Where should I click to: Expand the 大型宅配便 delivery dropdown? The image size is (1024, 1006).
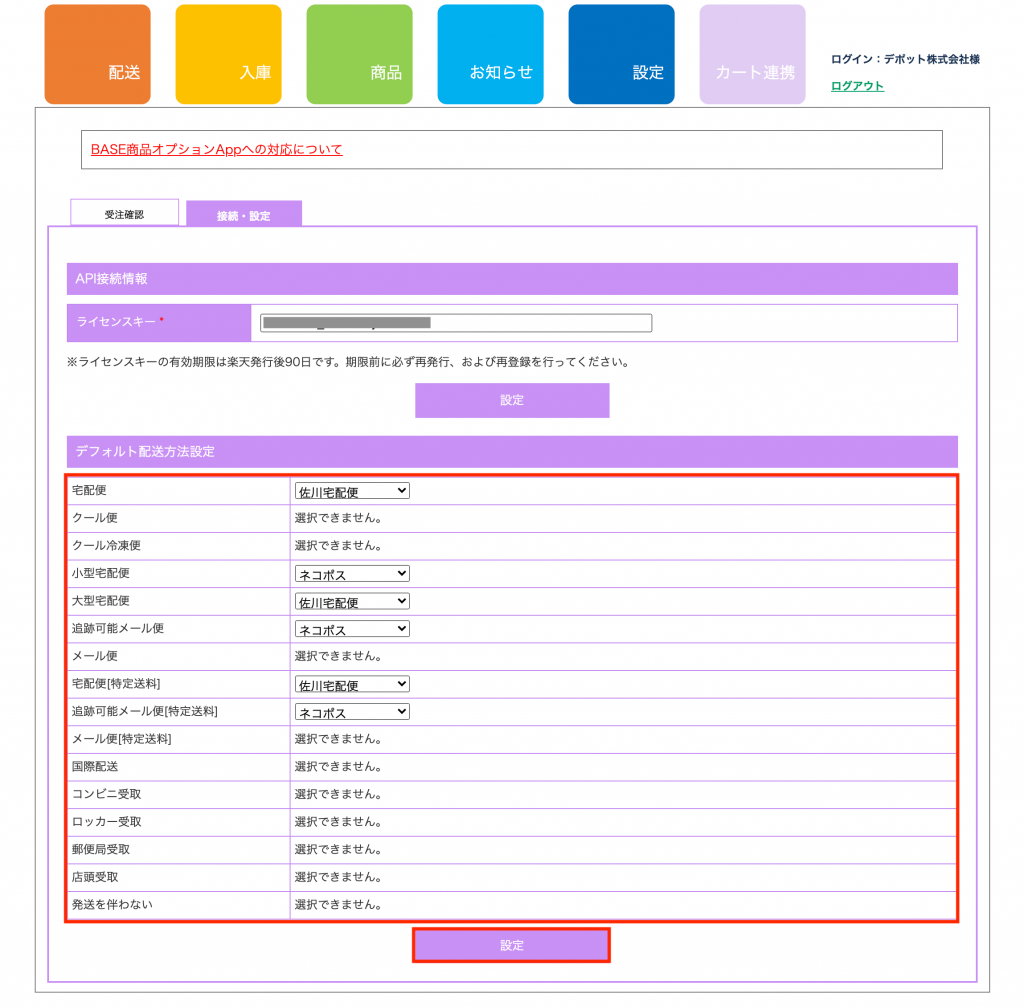[352, 601]
